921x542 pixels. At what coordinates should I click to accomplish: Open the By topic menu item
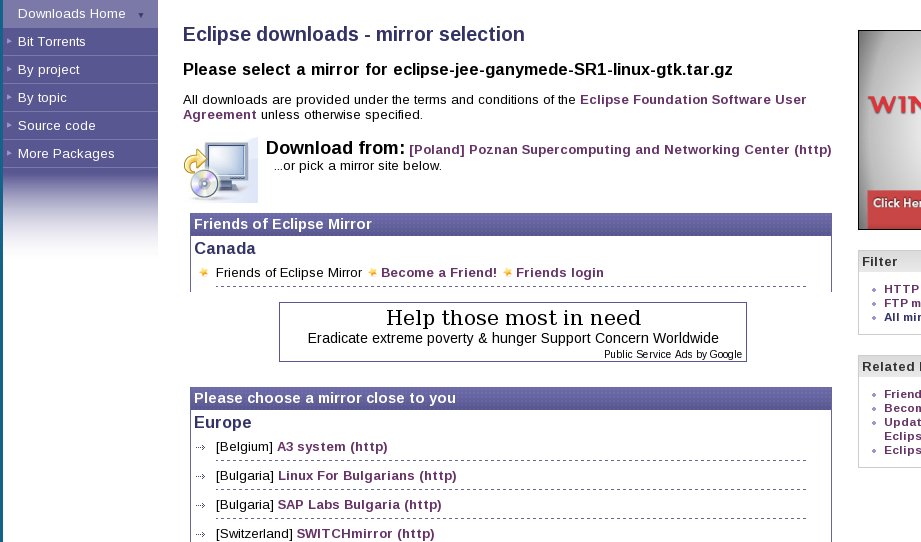coord(44,98)
